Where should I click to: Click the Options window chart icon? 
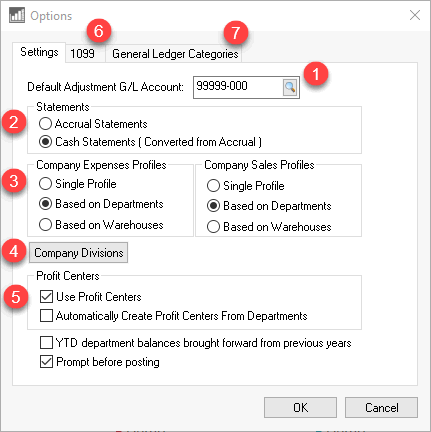pos(17,15)
